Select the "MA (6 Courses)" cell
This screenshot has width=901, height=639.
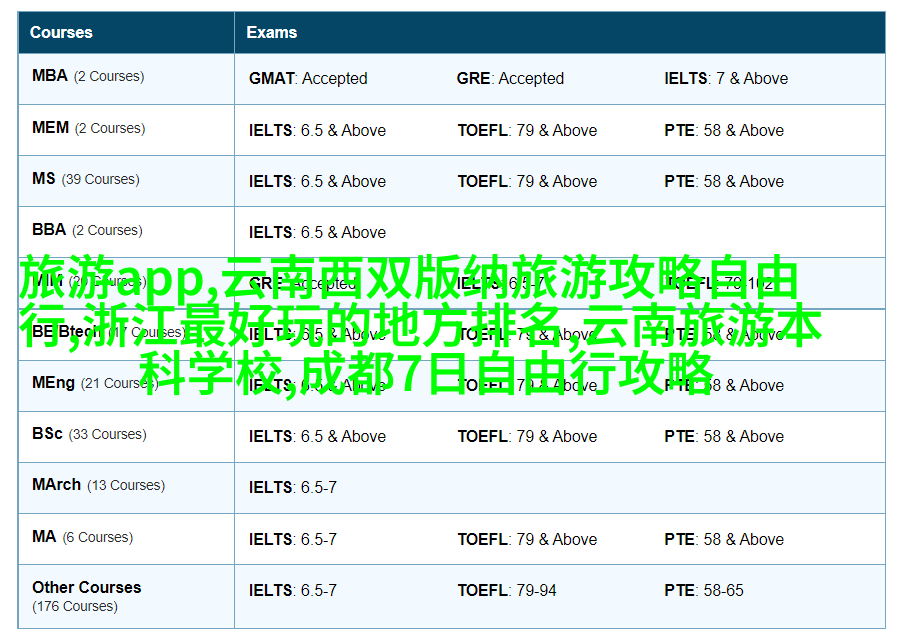(x=126, y=539)
